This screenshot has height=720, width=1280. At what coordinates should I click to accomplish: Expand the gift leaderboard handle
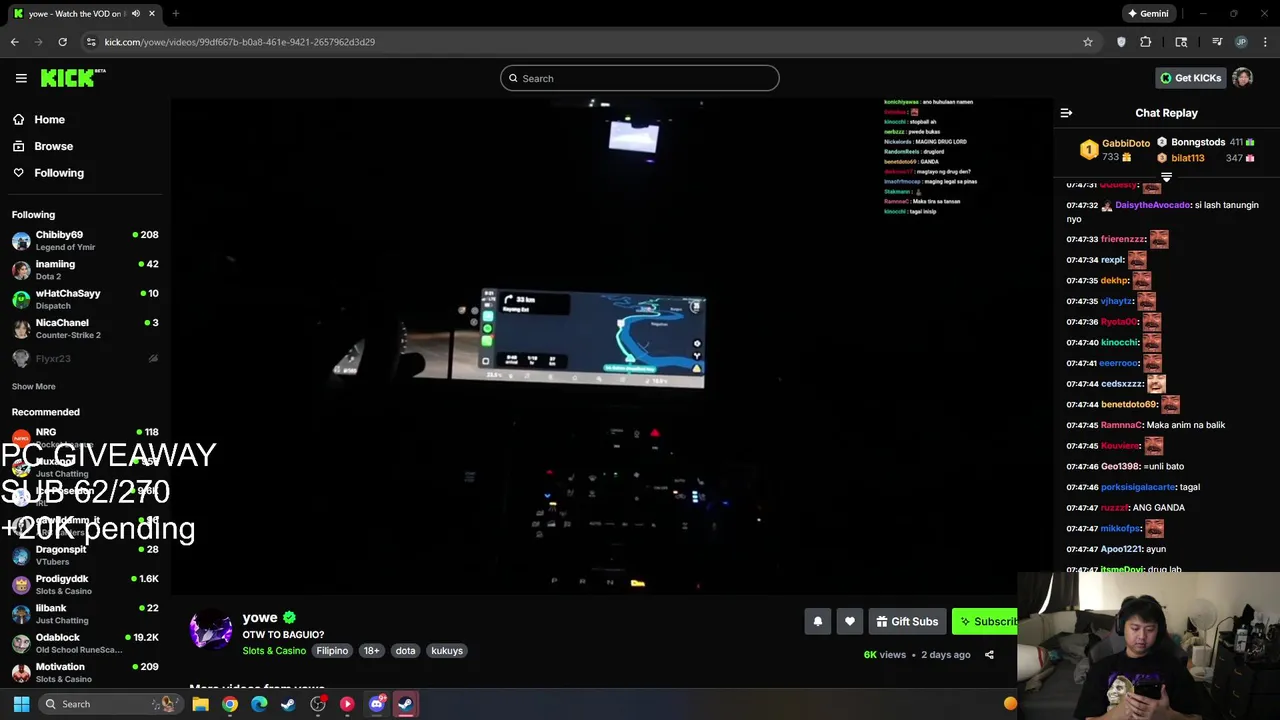tap(1166, 177)
